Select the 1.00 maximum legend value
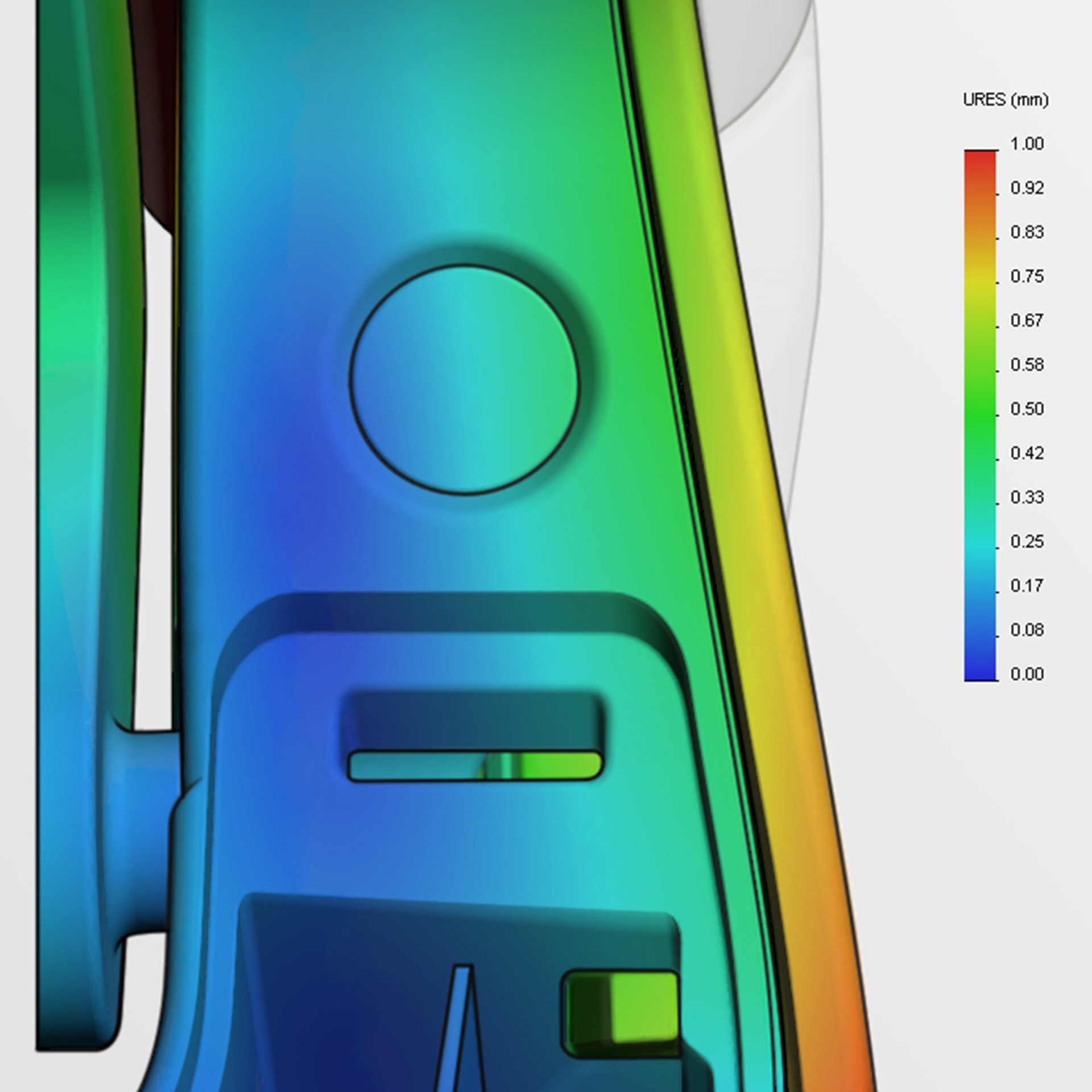This screenshot has width=1092, height=1092. point(1027,144)
